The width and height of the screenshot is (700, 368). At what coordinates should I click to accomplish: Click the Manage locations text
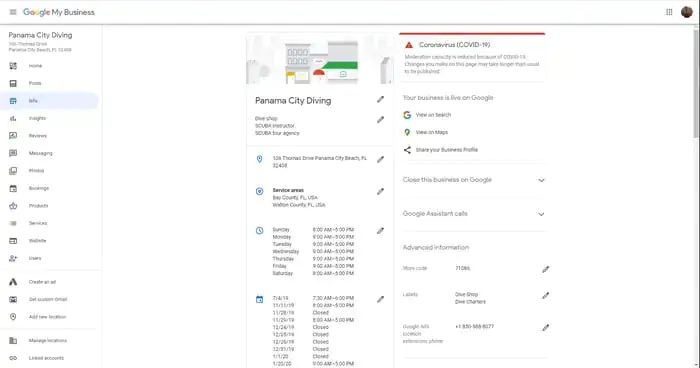48,340
